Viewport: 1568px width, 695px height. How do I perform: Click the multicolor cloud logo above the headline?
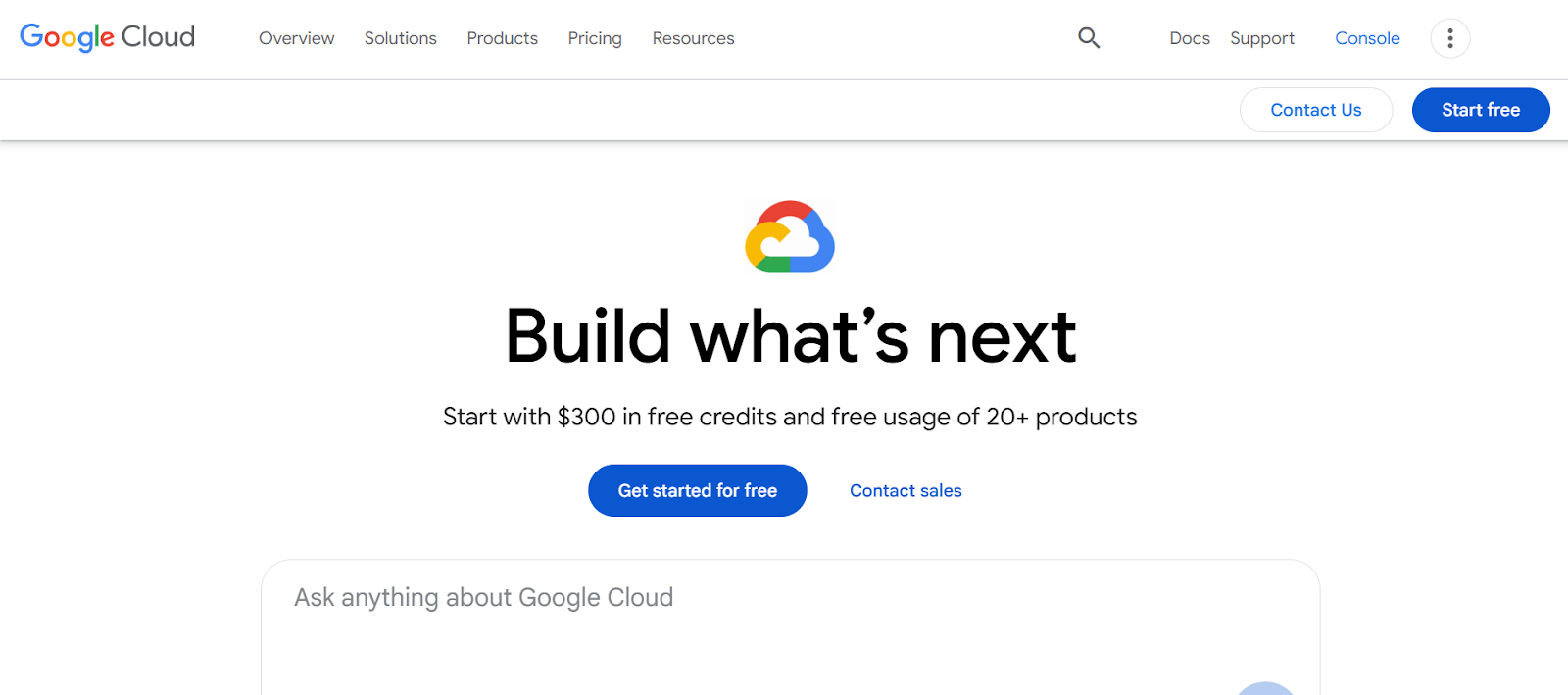(x=790, y=235)
